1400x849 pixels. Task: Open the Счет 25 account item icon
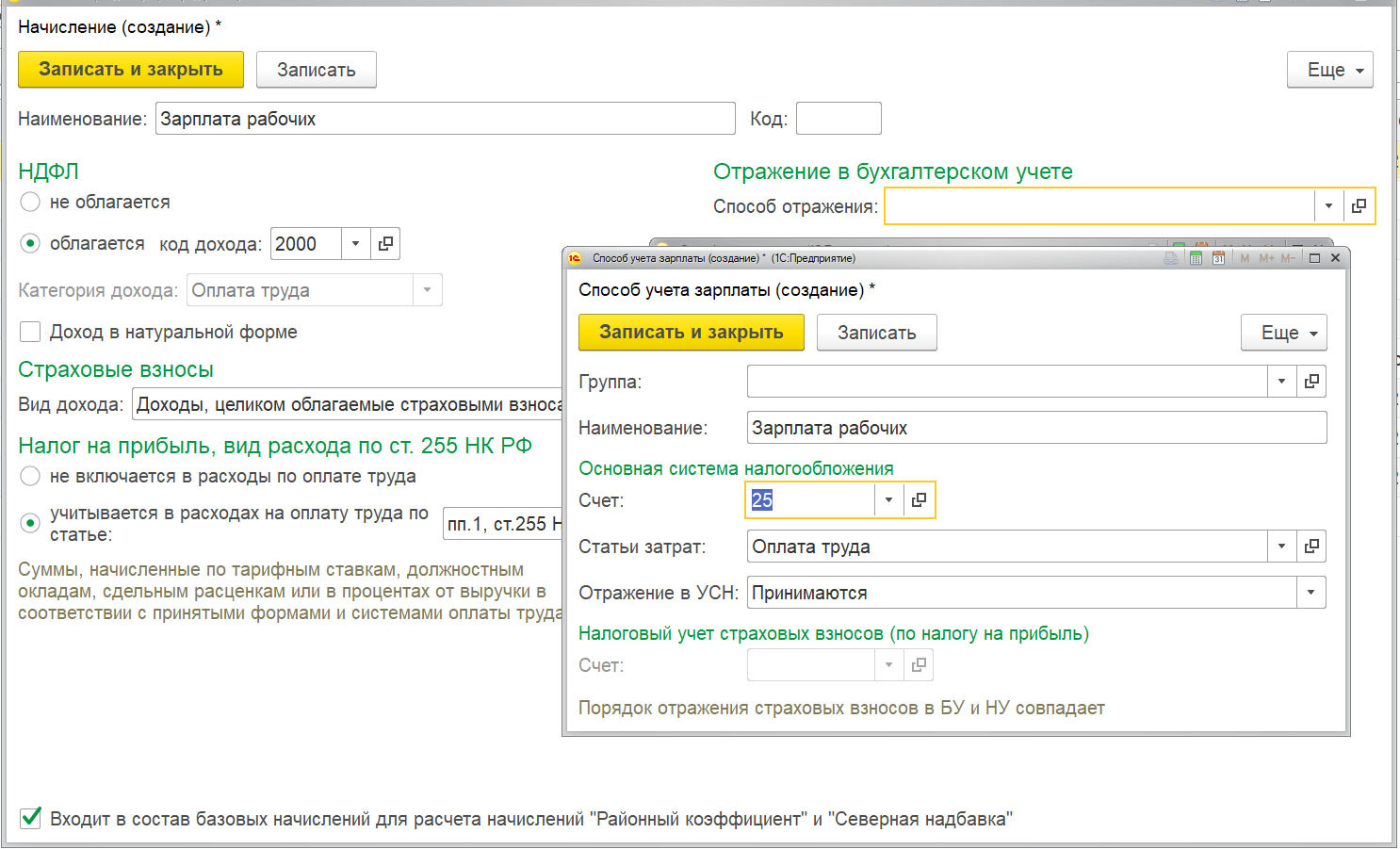click(x=919, y=500)
